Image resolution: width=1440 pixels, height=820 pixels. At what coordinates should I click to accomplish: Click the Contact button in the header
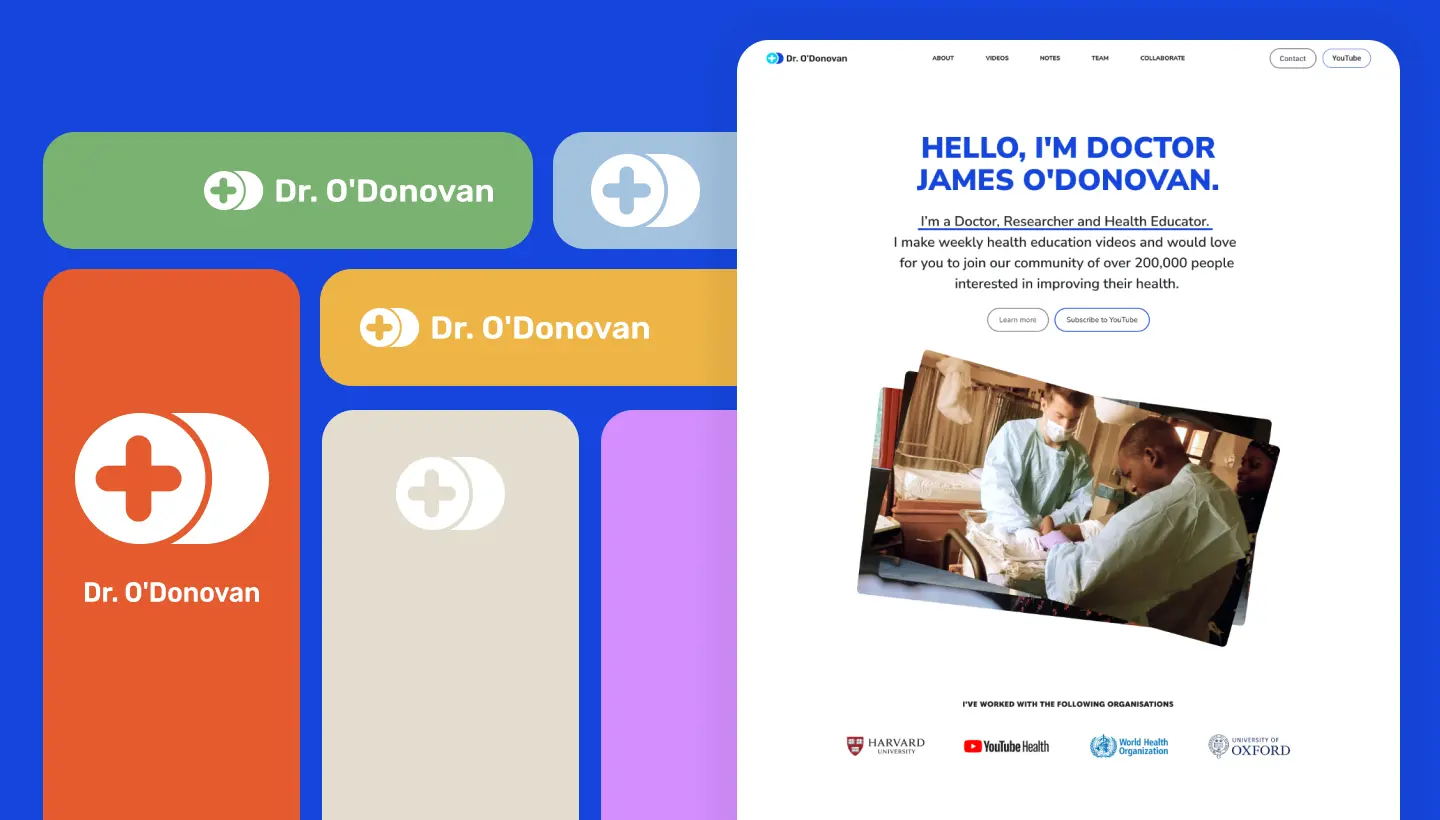click(x=1293, y=58)
